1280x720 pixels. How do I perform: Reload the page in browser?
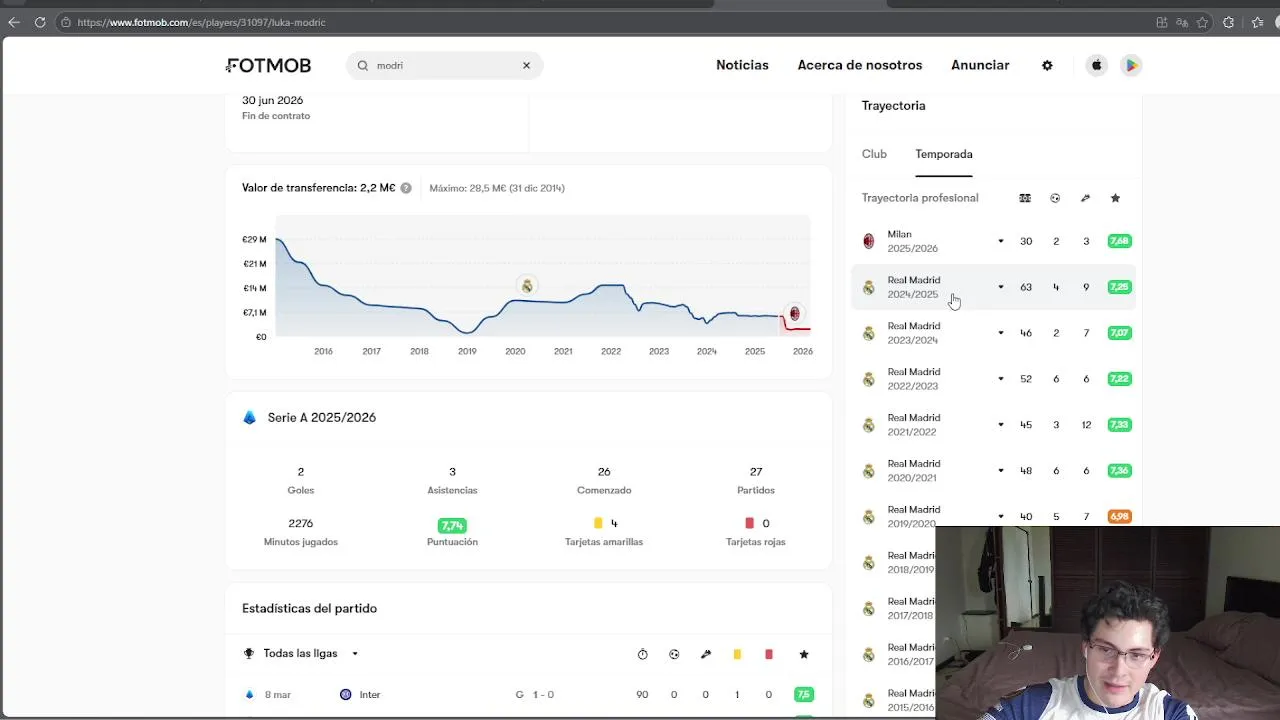coord(40,22)
